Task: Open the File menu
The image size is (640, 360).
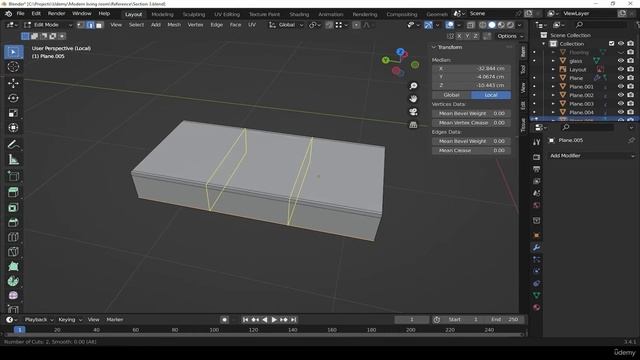Action: click(20, 13)
